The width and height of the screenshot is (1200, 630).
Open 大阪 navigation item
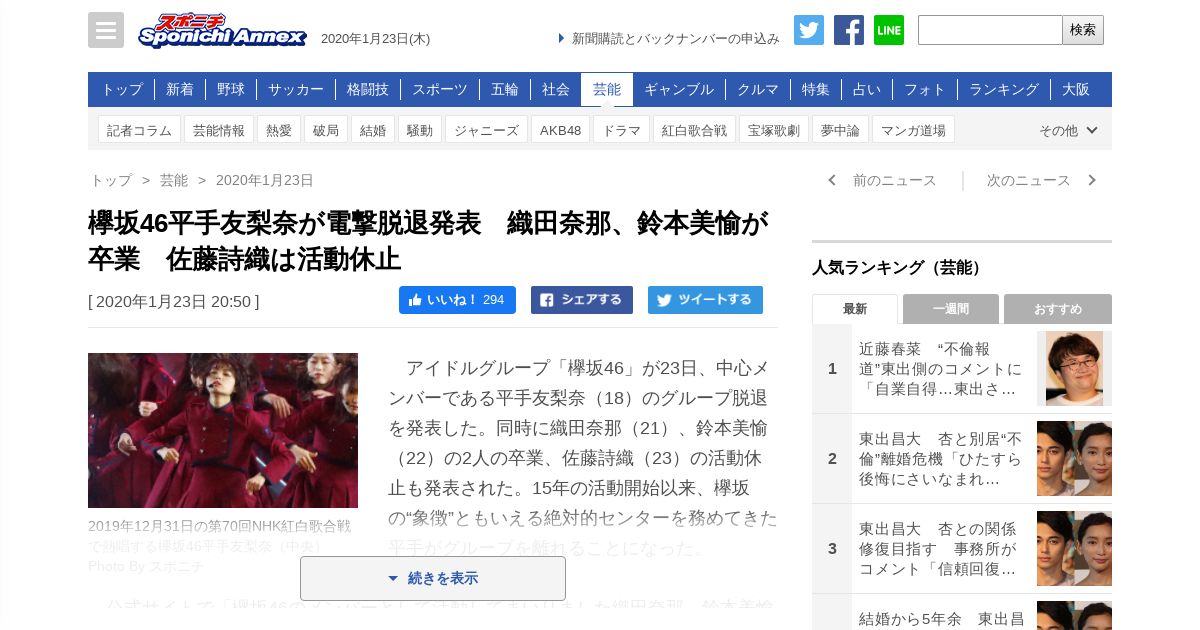coord(1076,89)
